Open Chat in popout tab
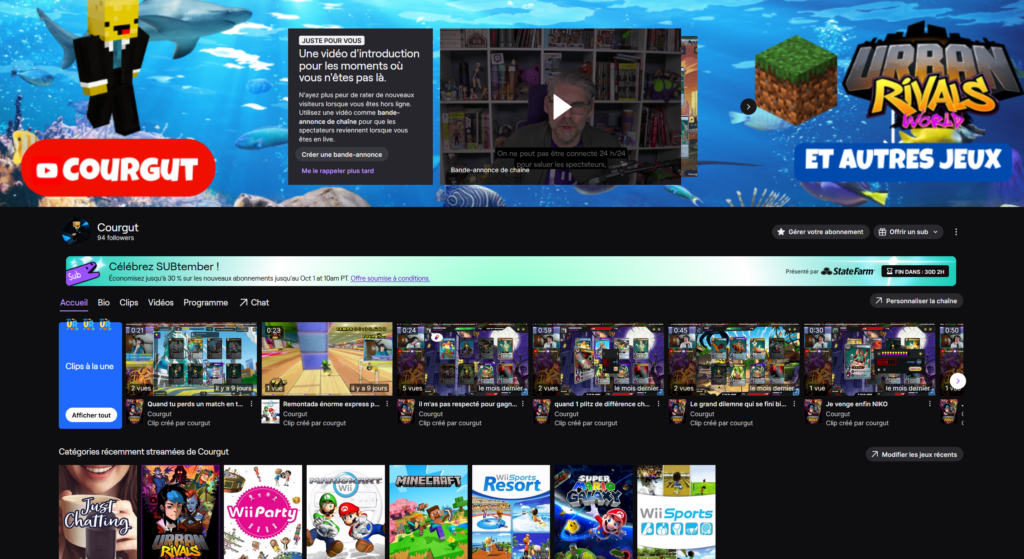Screen dimensions: 1024x559 [x=254, y=303]
